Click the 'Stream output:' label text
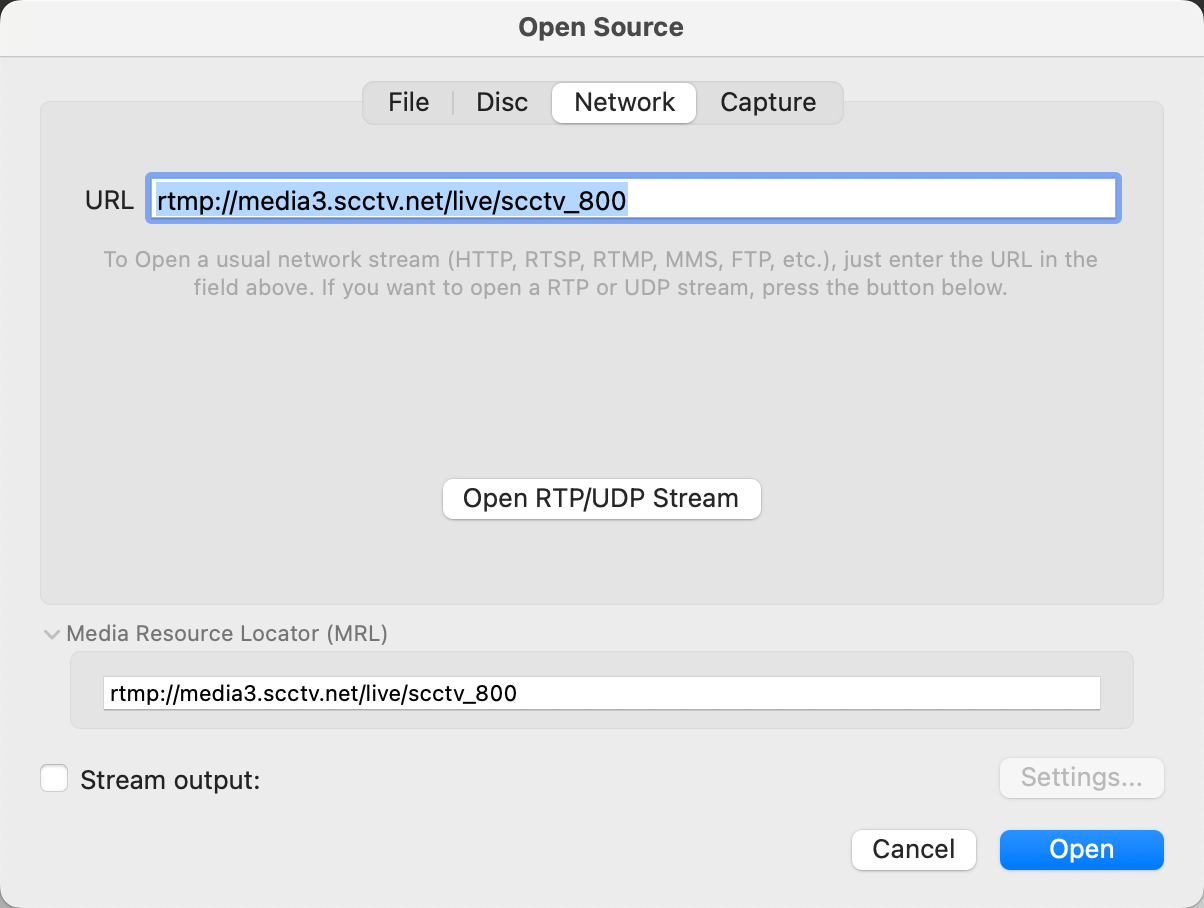 pos(170,780)
